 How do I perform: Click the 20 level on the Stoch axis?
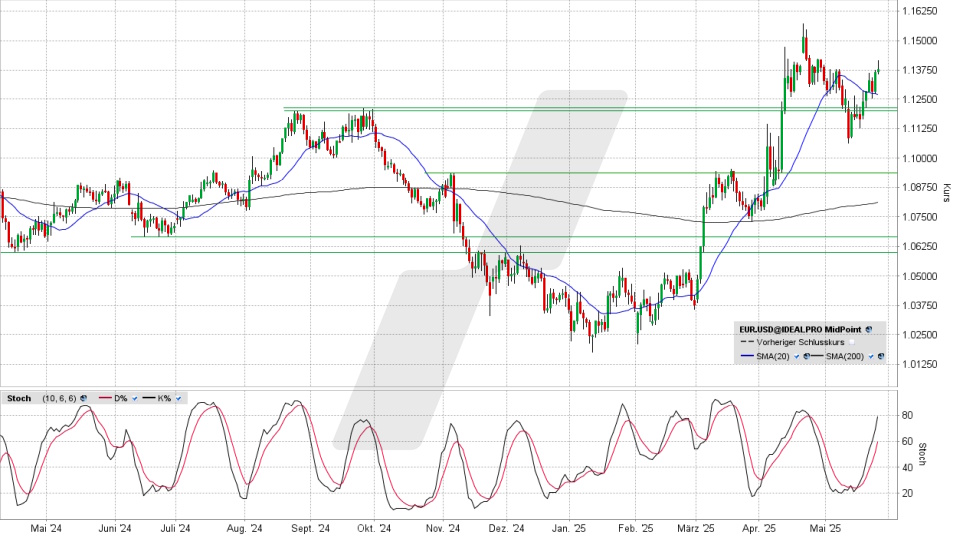(x=907, y=493)
